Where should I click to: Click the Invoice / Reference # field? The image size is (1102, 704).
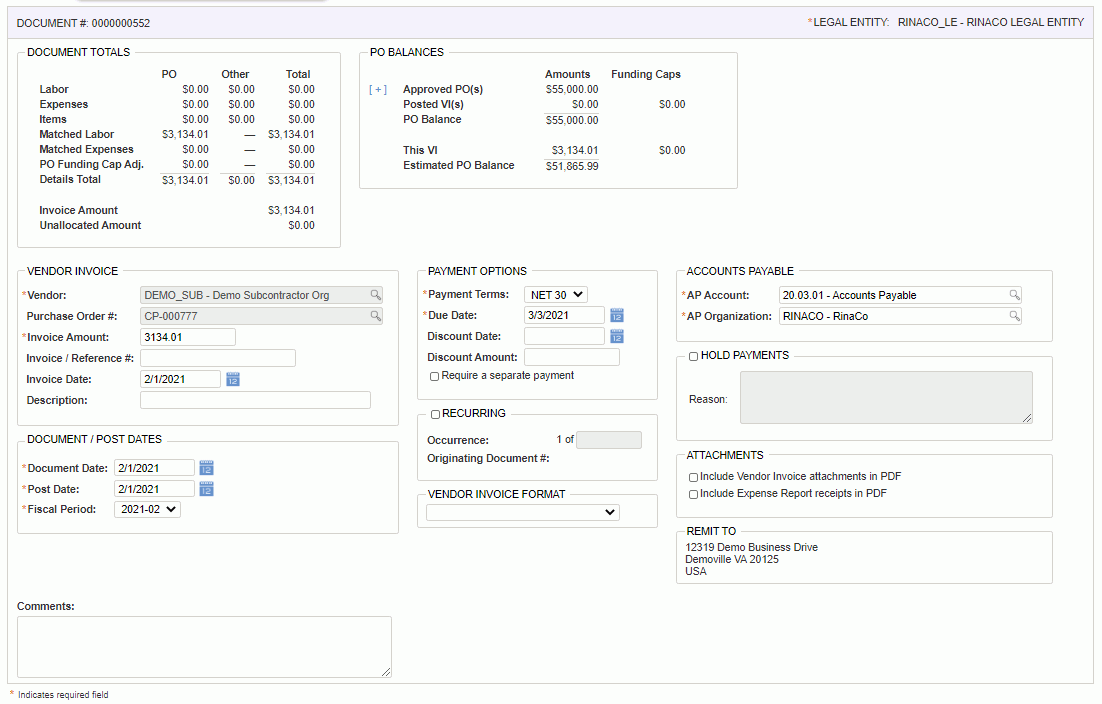coord(218,358)
